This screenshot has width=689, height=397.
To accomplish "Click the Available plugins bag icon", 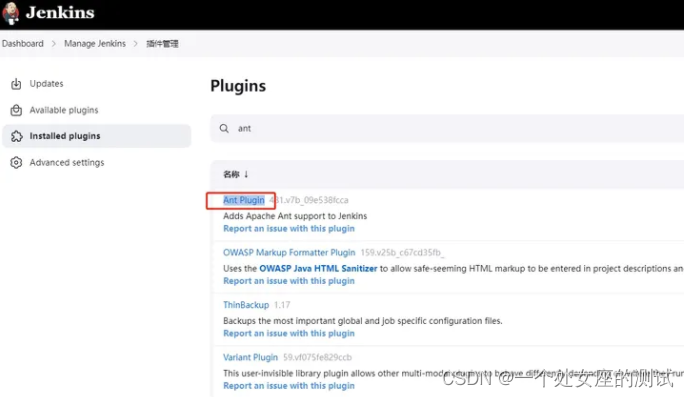I will pos(16,110).
